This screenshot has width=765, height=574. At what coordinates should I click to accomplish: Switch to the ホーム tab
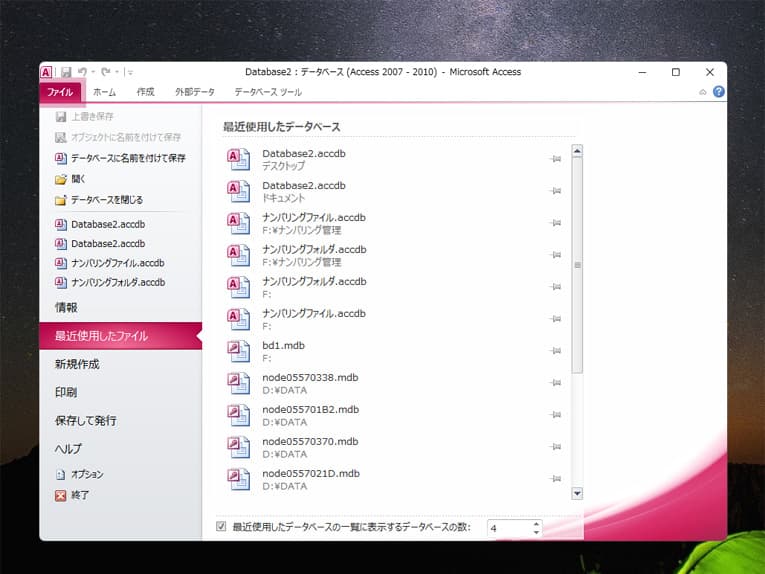click(104, 92)
